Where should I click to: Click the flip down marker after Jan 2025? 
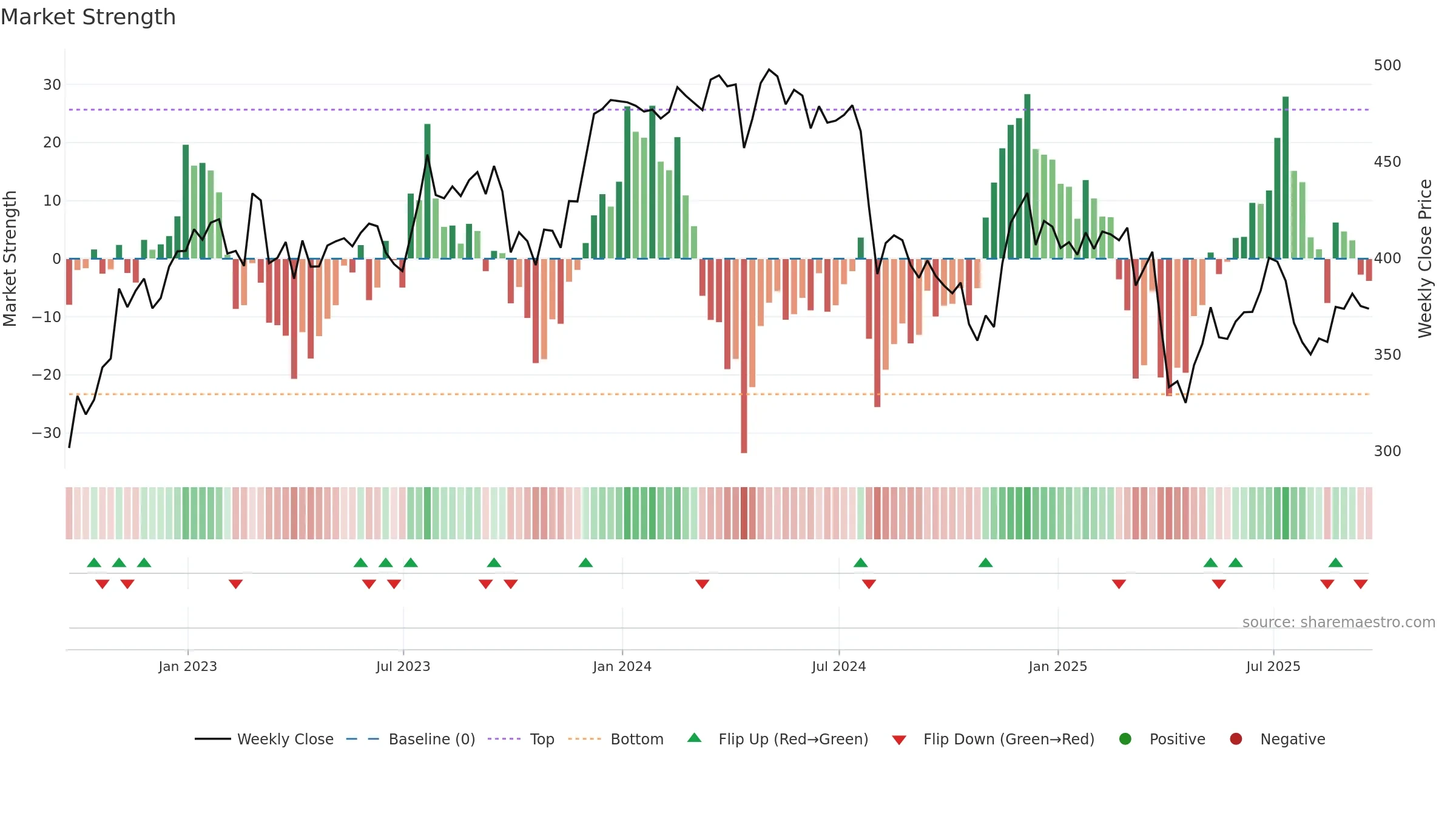tap(1119, 584)
